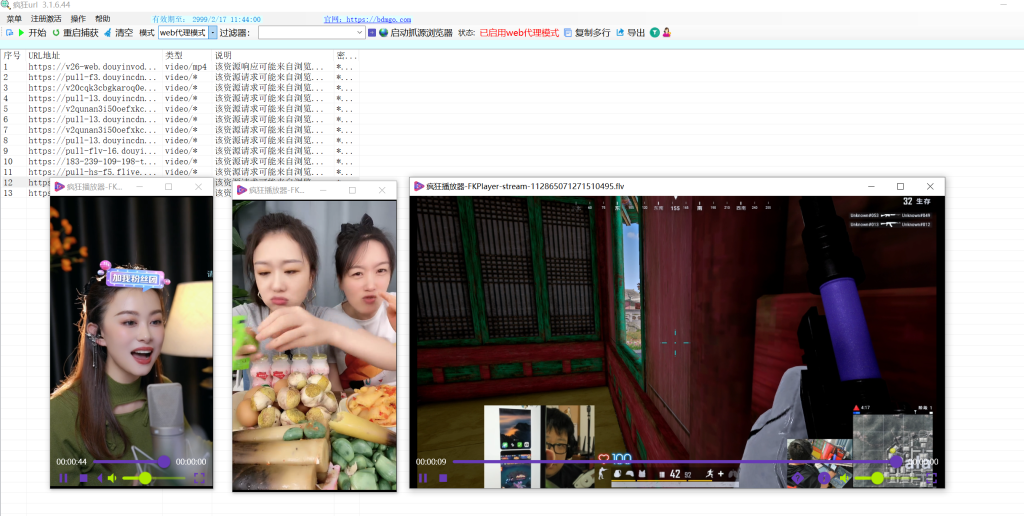The width and height of the screenshot is (1024, 516).
Task: Seek the purple progress bar in left player
Action: click(x=131, y=462)
